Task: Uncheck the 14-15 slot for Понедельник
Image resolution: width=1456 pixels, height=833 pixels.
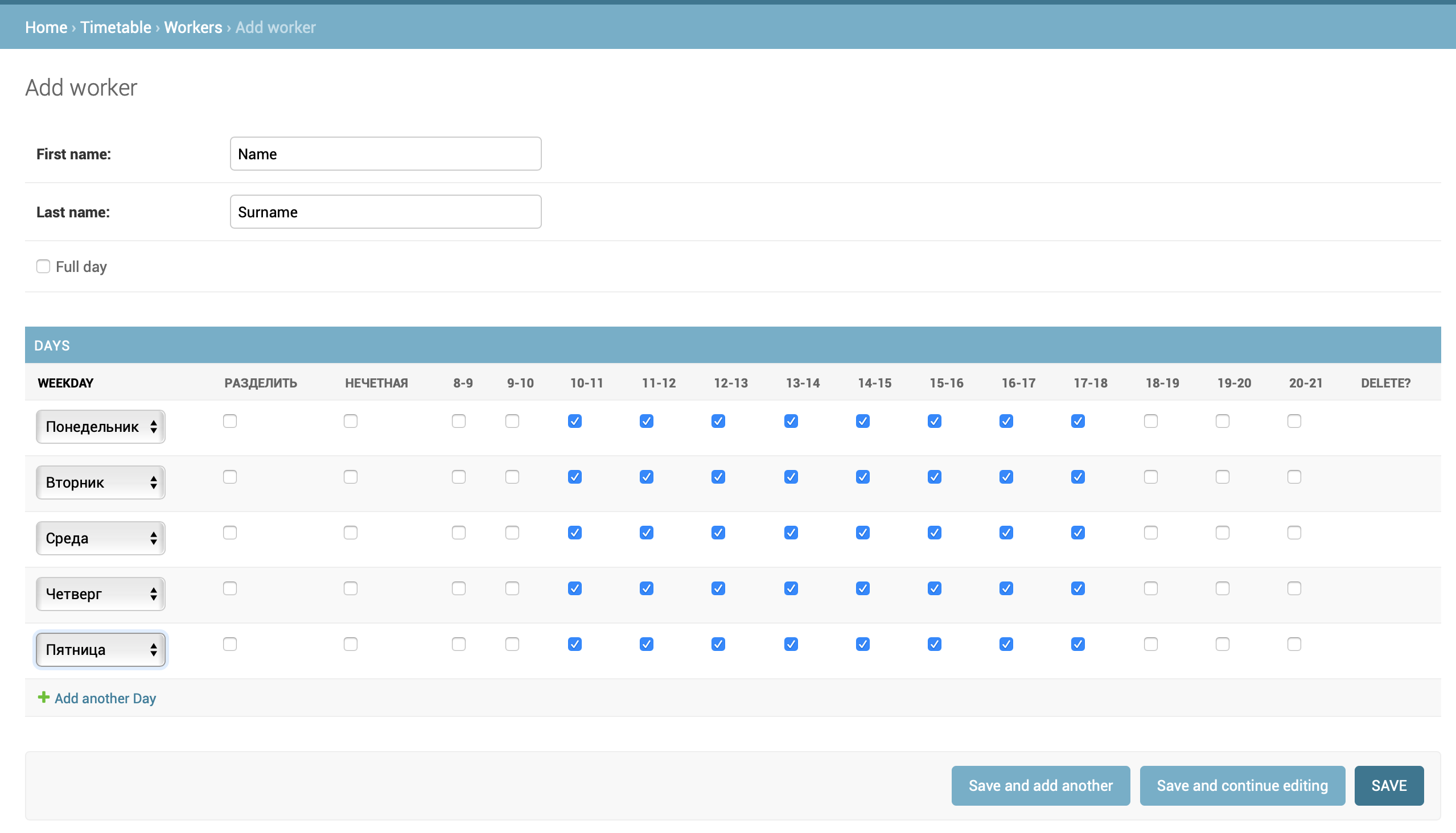Action: coord(862,421)
